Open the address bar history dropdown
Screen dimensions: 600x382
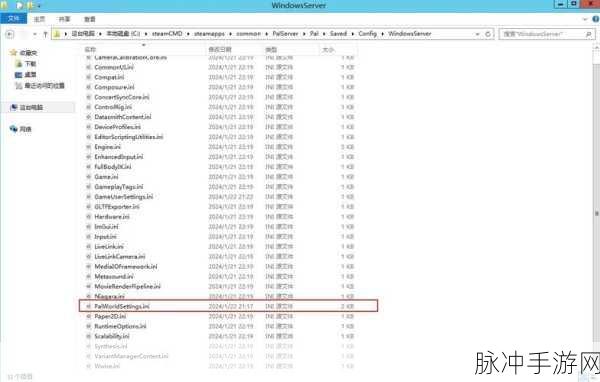click(478, 34)
